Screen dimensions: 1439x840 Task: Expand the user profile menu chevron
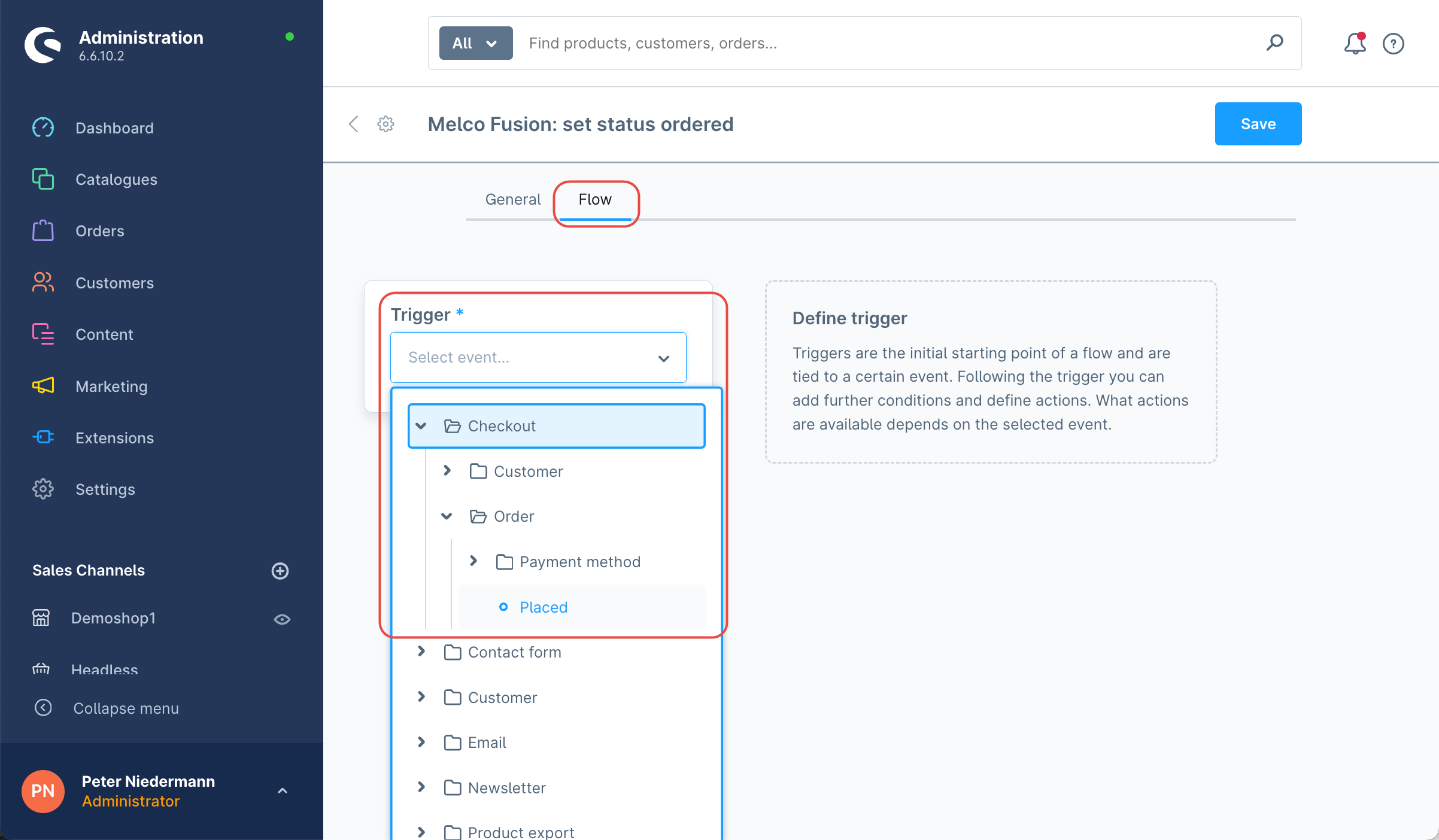point(283,791)
